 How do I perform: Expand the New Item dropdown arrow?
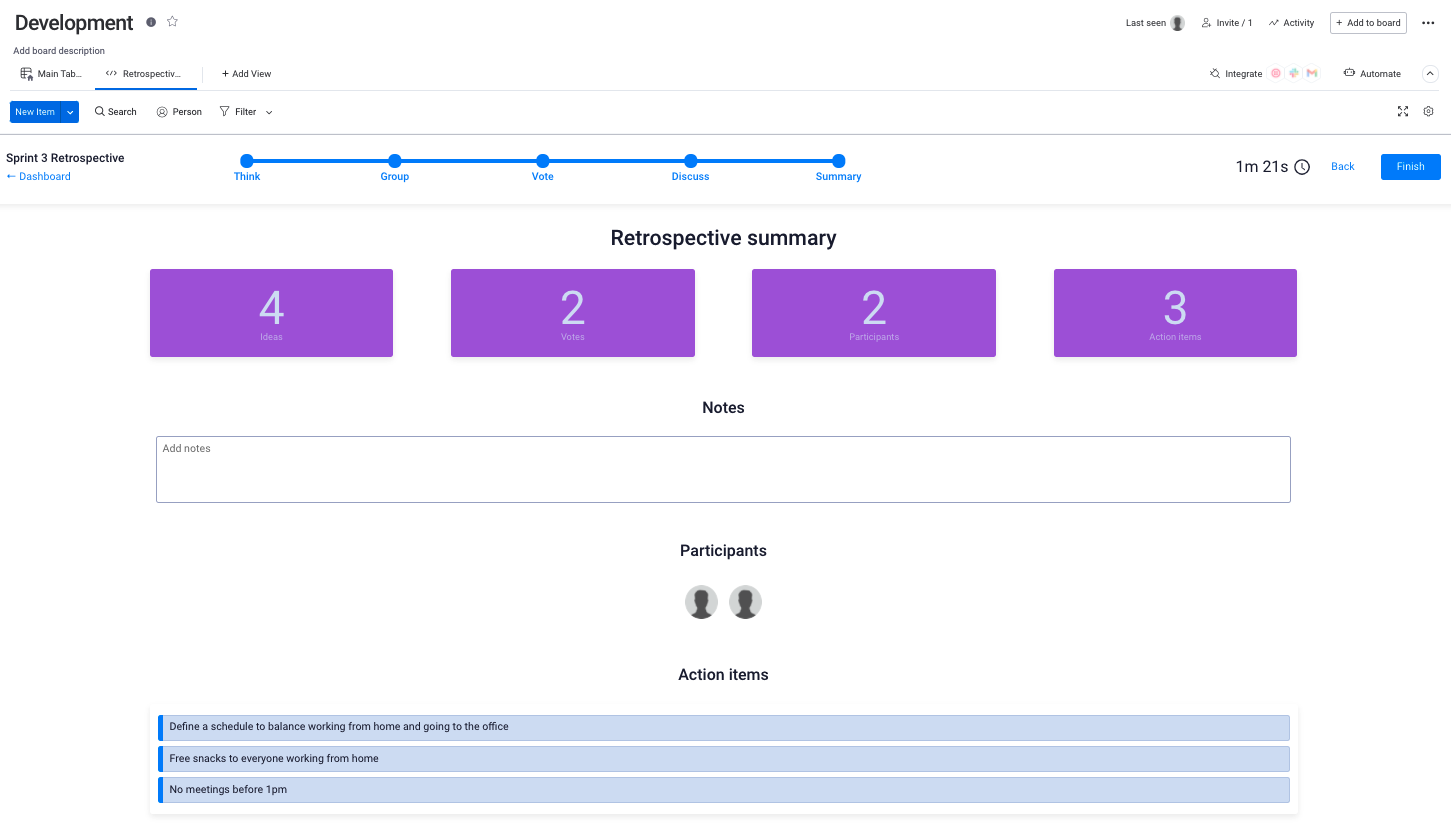pyautogui.click(x=70, y=112)
